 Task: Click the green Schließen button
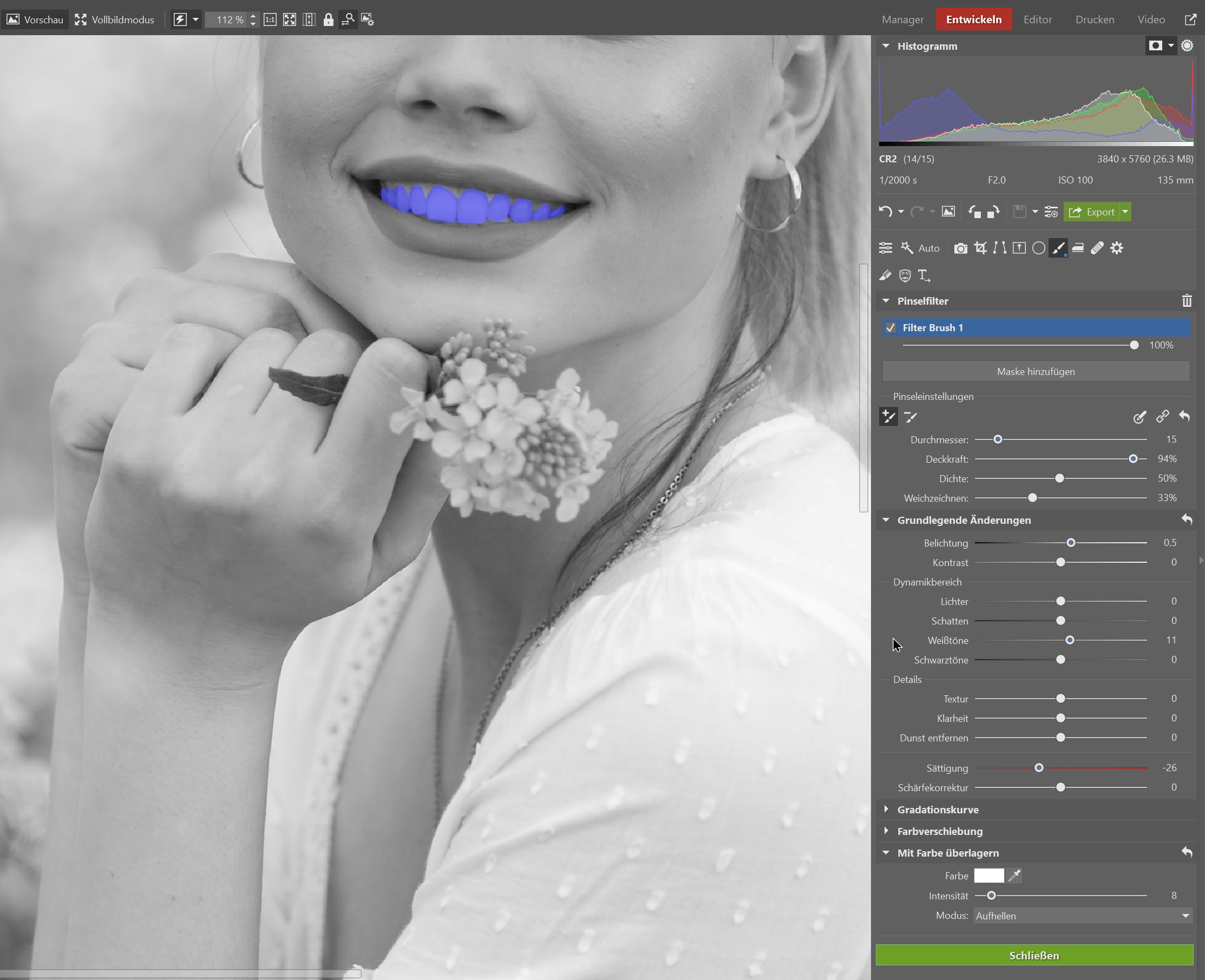(x=1034, y=955)
